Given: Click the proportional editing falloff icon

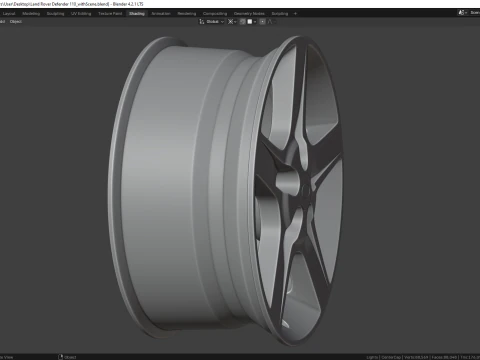Looking at the screenshot, I should [x=271, y=22].
